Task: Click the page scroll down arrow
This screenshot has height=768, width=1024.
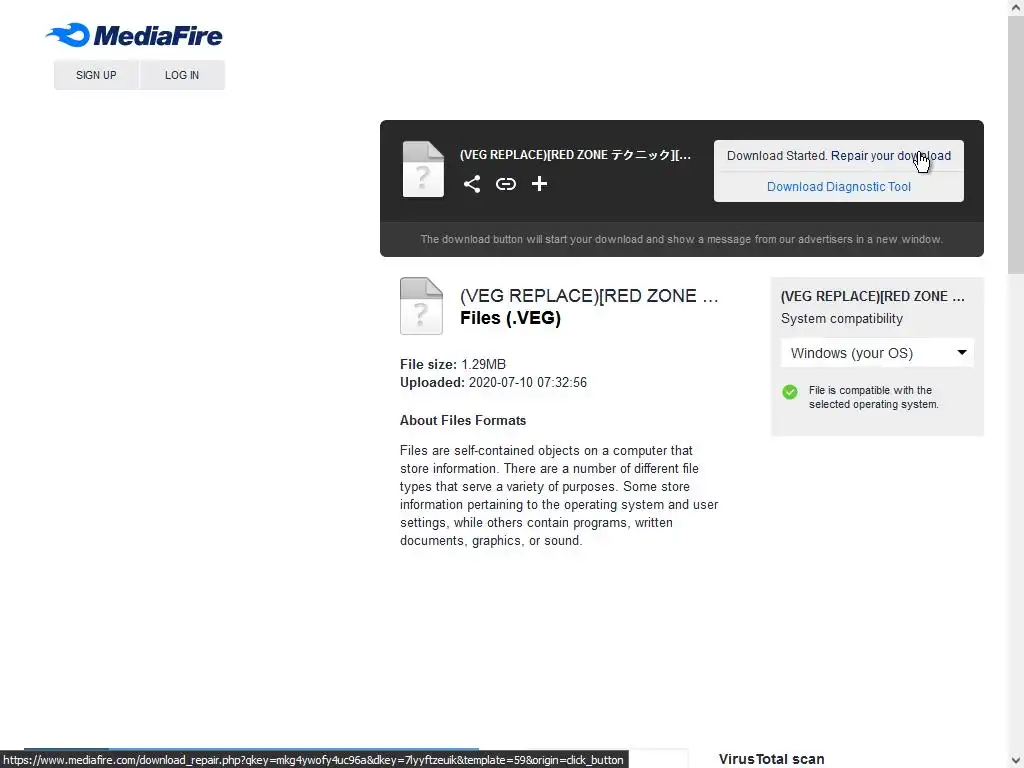Action: 1016,760
